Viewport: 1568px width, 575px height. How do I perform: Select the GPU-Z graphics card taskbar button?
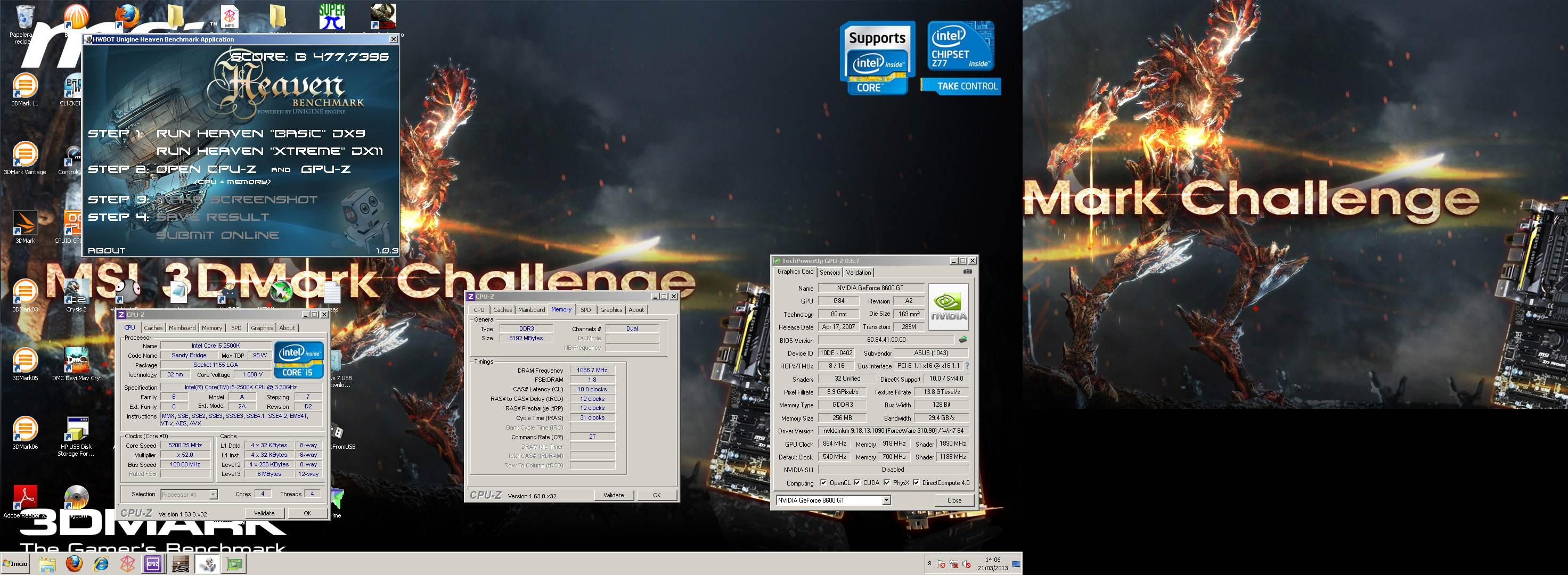(234, 564)
